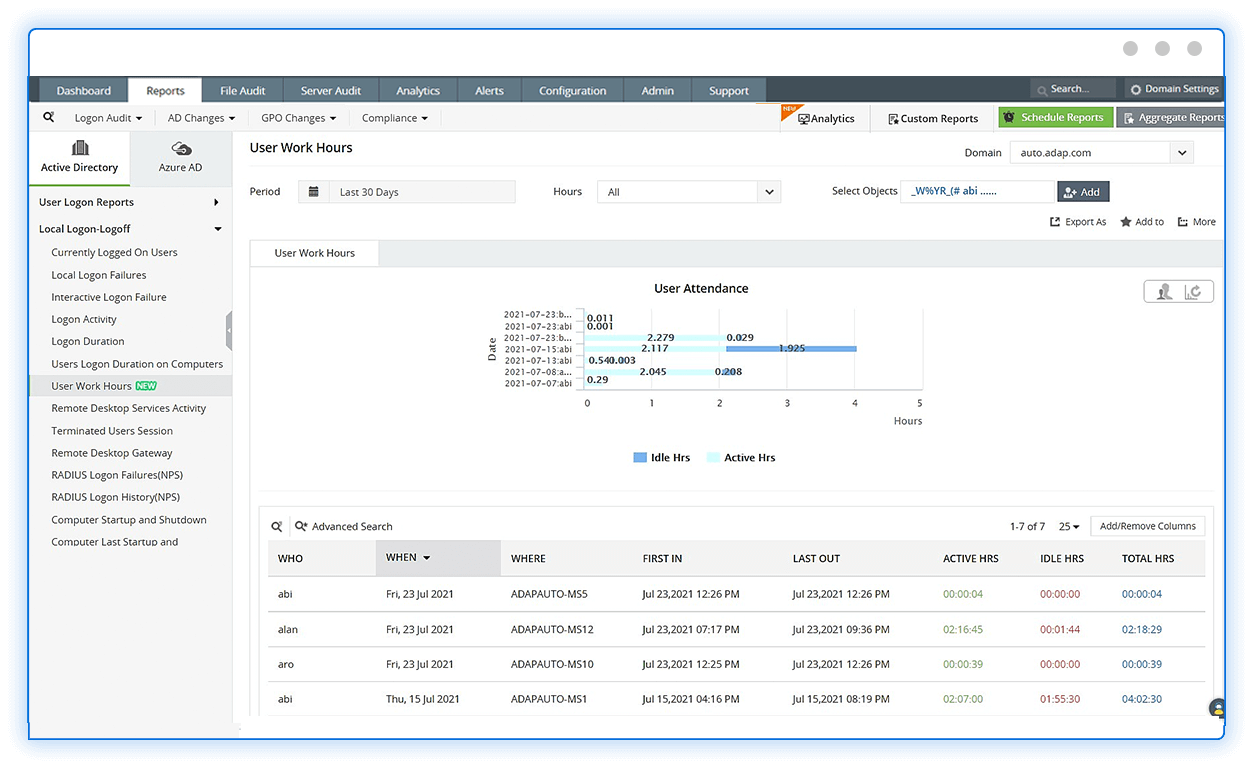This screenshot has height=768, width=1253.
Task: Open the Server Audit tab
Action: (x=331, y=90)
